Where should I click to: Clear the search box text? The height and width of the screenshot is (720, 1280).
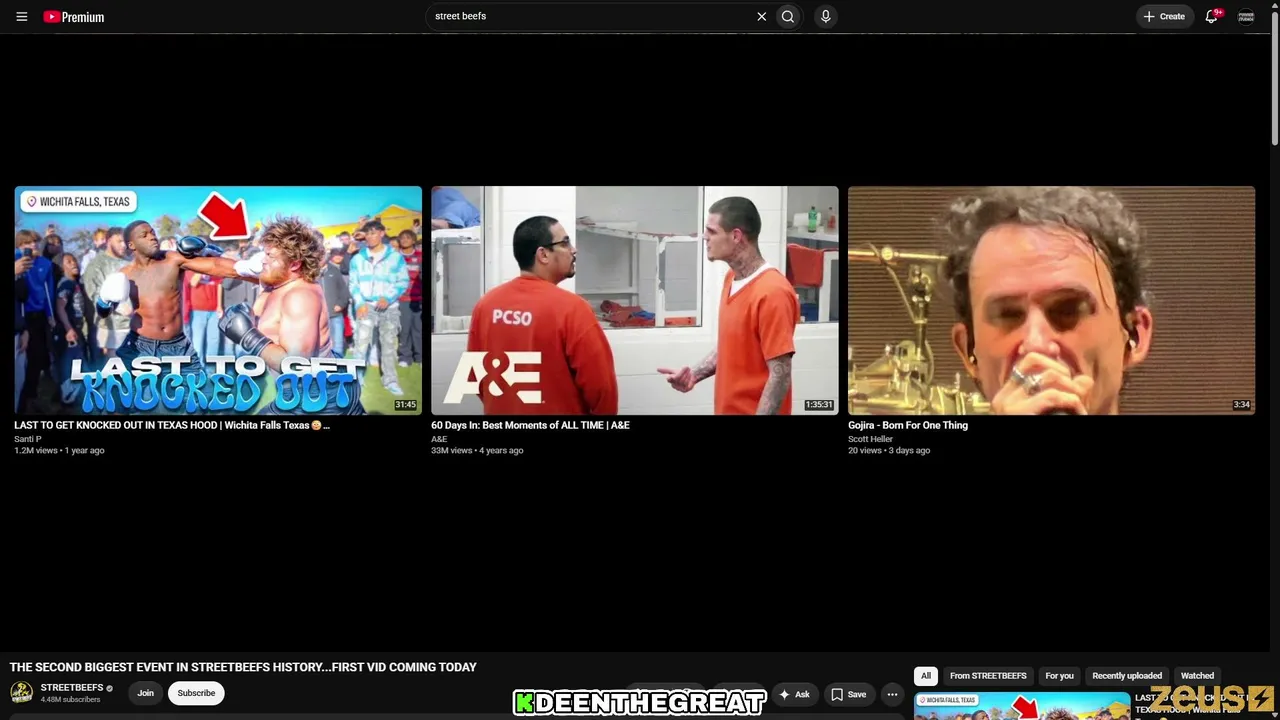click(761, 16)
